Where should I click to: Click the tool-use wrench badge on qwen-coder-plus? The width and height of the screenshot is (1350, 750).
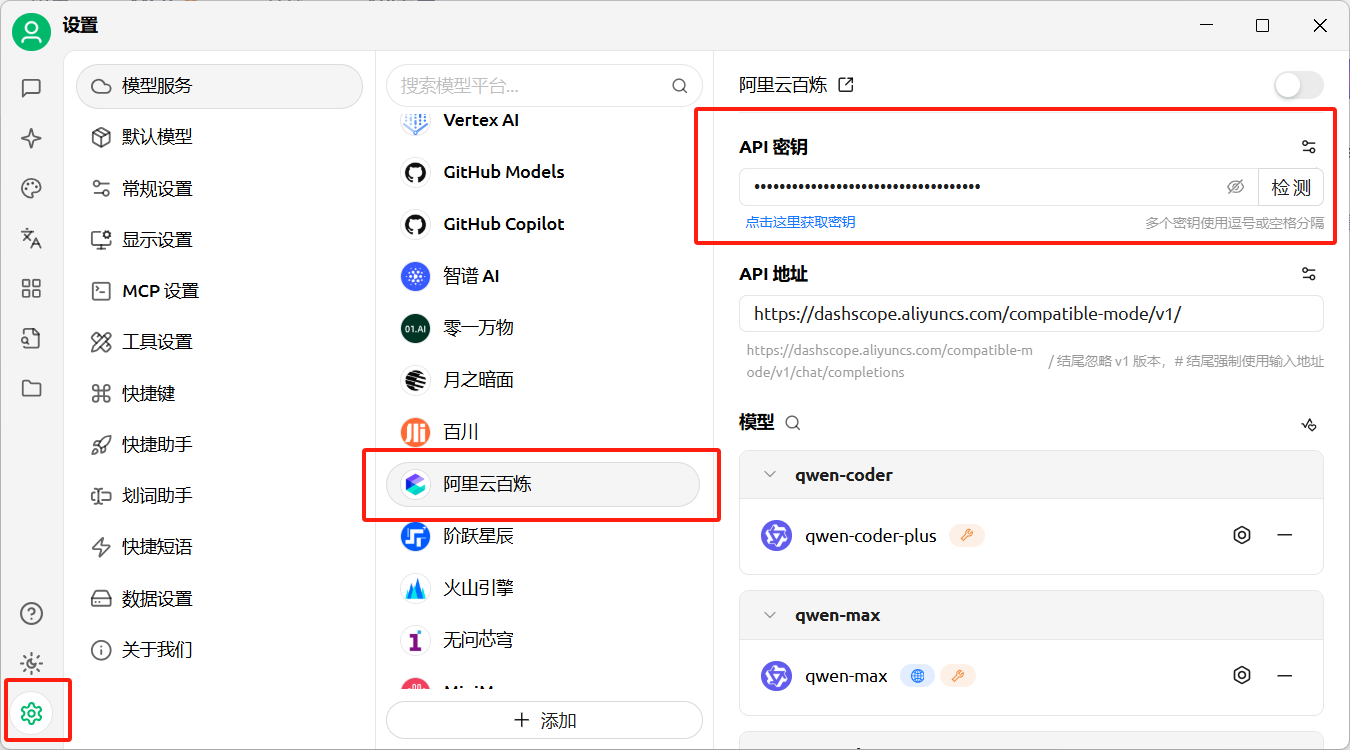966,535
